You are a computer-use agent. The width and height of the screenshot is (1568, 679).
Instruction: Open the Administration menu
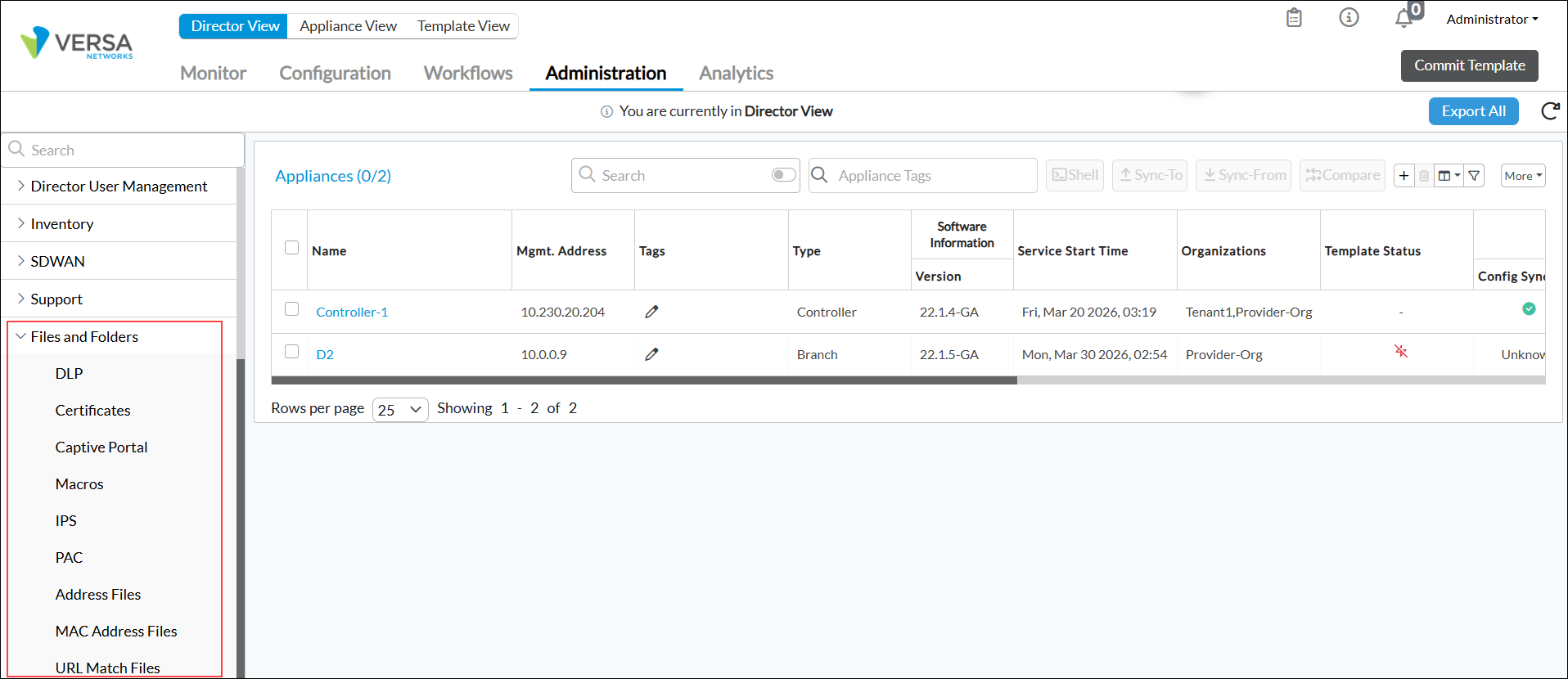coord(606,73)
